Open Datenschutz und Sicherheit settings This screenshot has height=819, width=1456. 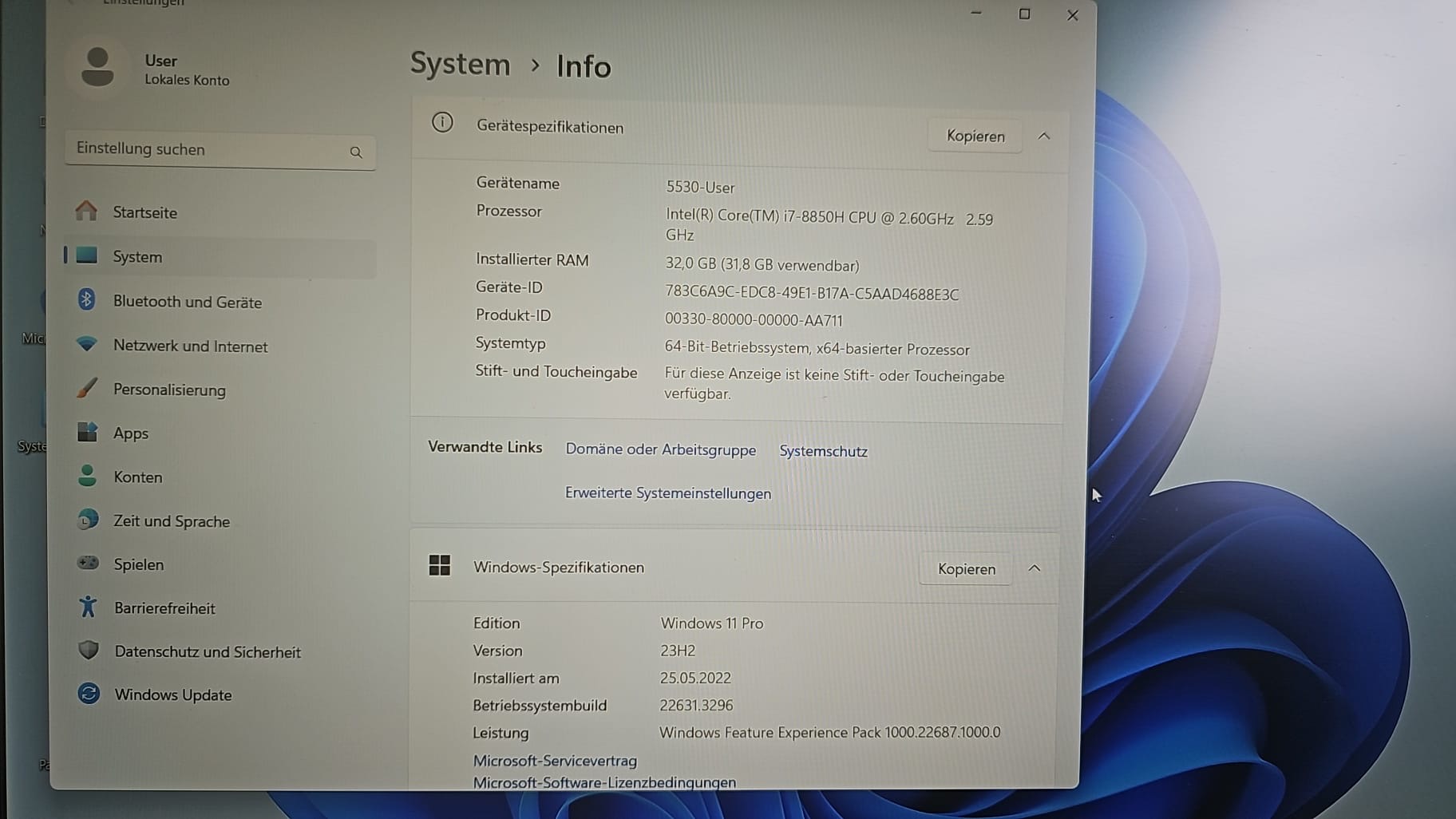click(220, 651)
